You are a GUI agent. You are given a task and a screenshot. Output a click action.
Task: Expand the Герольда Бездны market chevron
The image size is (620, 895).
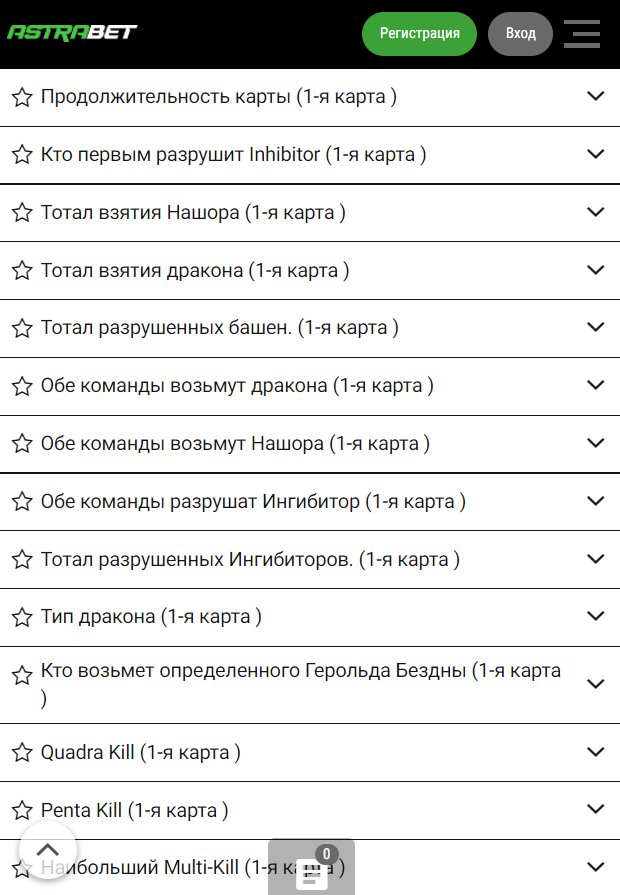(x=596, y=684)
